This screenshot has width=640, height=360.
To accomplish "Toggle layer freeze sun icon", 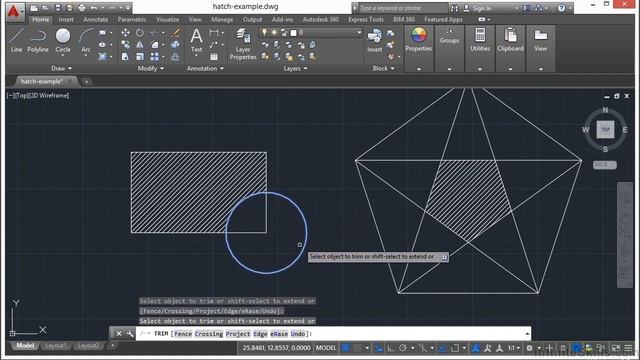I will pyautogui.click(x=274, y=32).
